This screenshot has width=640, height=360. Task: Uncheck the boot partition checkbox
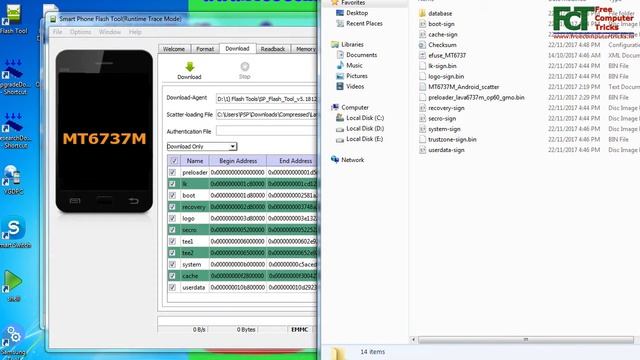click(173, 196)
